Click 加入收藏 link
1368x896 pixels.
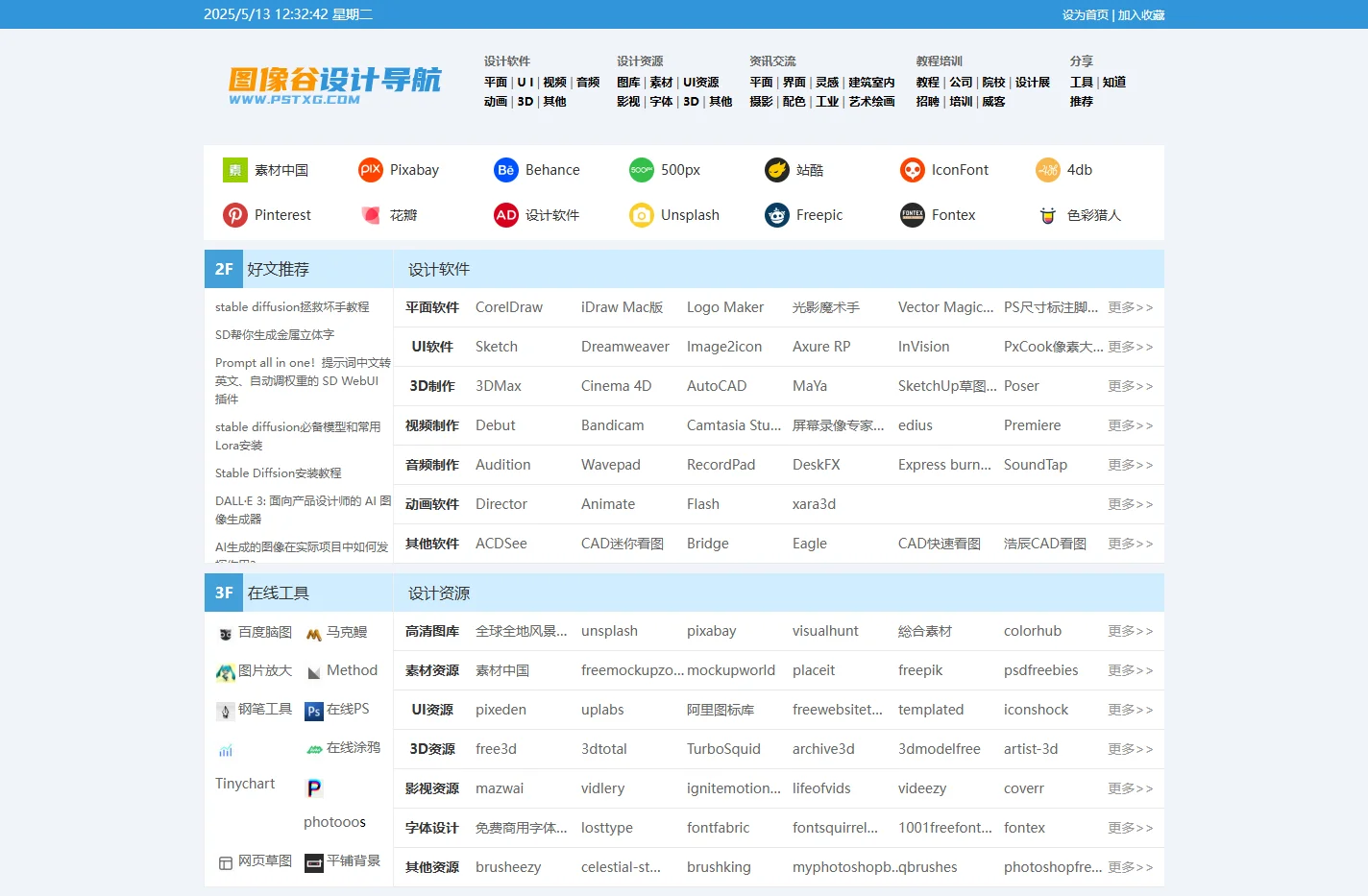pyautogui.click(x=1141, y=15)
